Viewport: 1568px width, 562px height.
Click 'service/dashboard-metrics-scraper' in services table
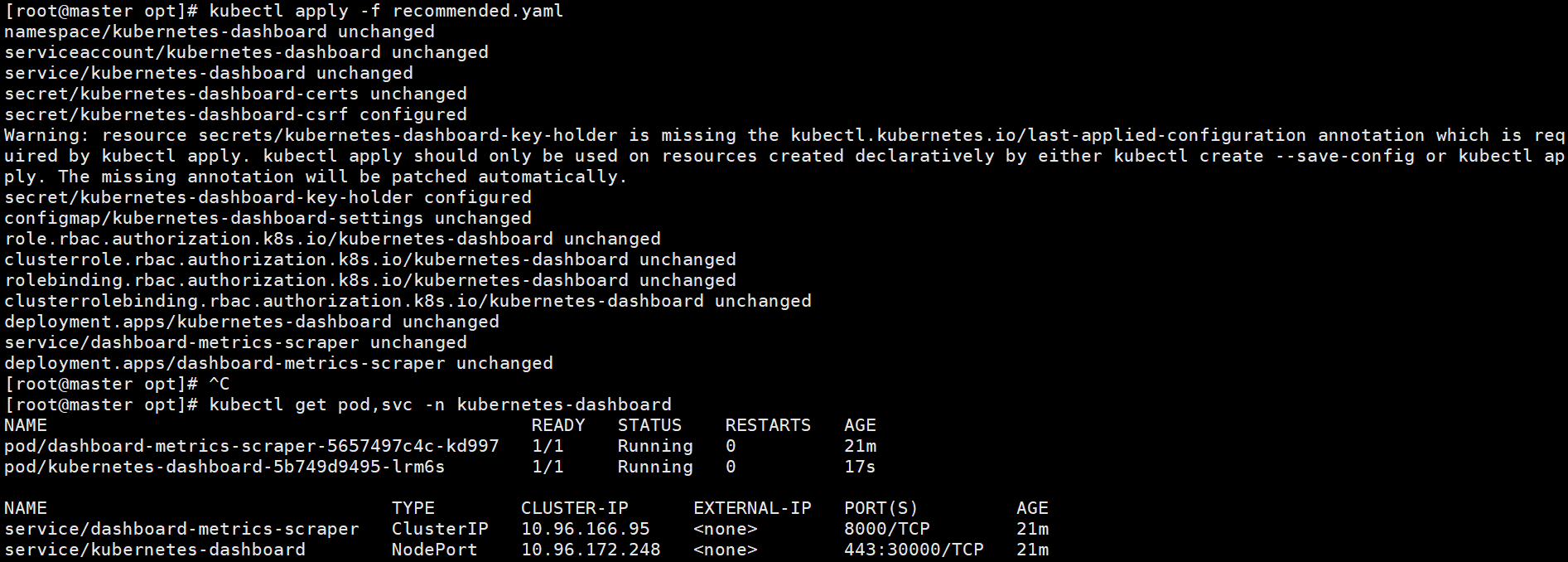pos(181,530)
